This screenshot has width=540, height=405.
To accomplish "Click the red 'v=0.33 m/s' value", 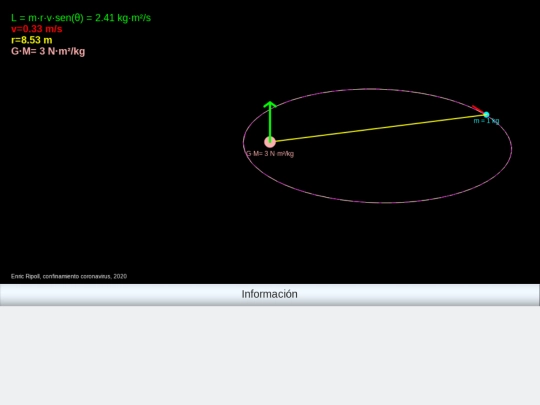I will [x=37, y=29].
